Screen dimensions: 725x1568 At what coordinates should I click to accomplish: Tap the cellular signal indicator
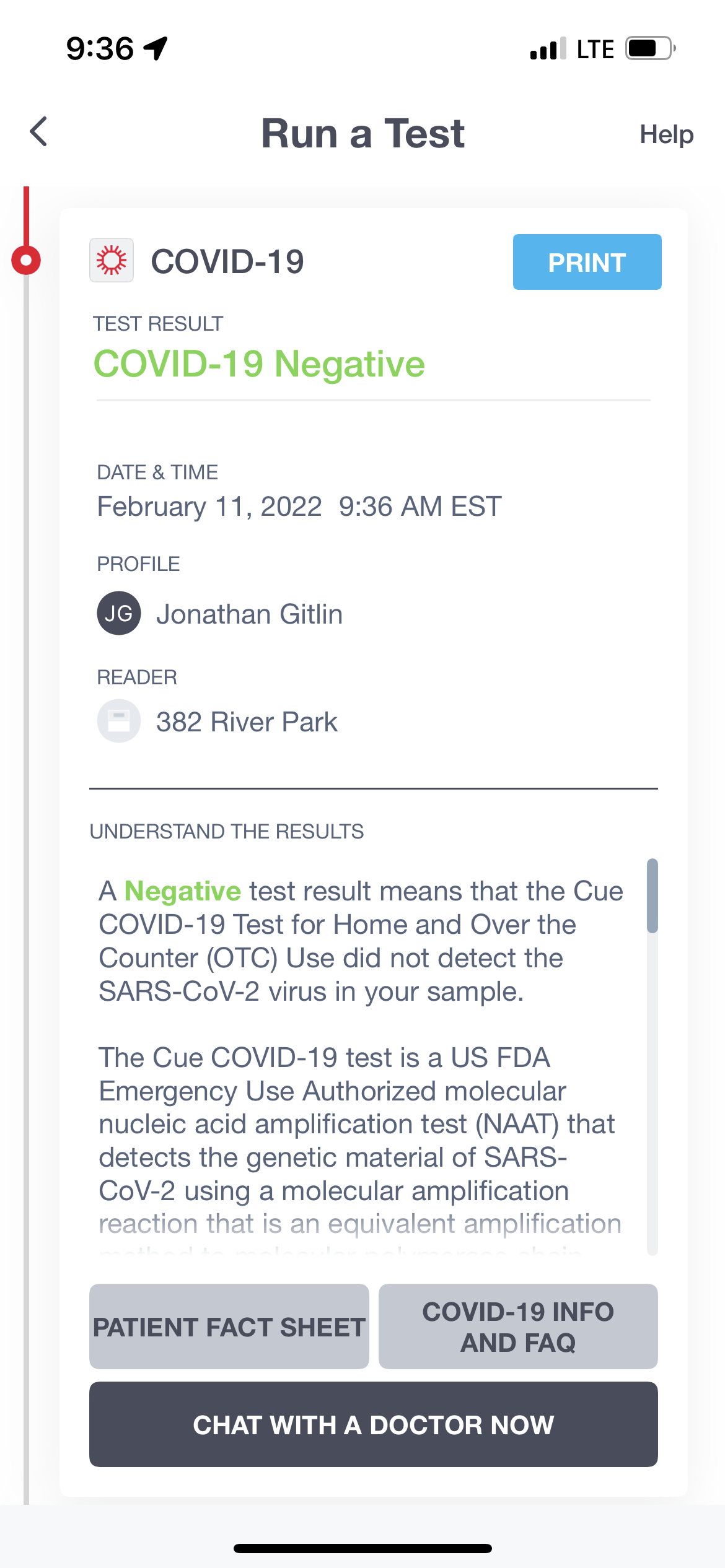(x=545, y=48)
